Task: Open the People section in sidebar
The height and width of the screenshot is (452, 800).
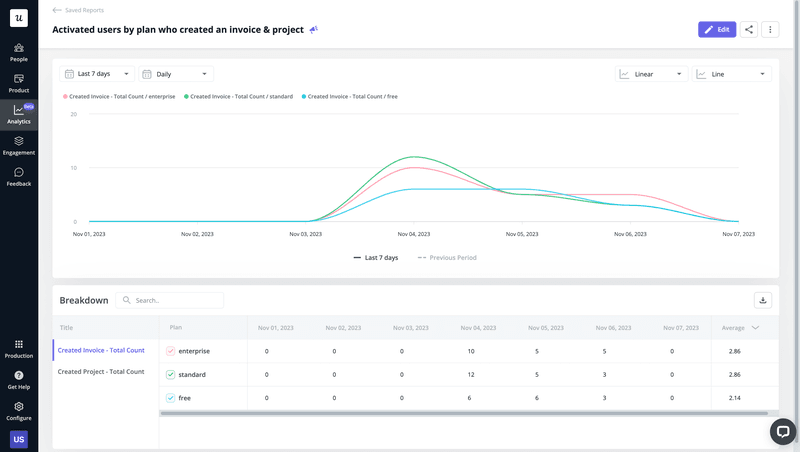Action: [19, 52]
